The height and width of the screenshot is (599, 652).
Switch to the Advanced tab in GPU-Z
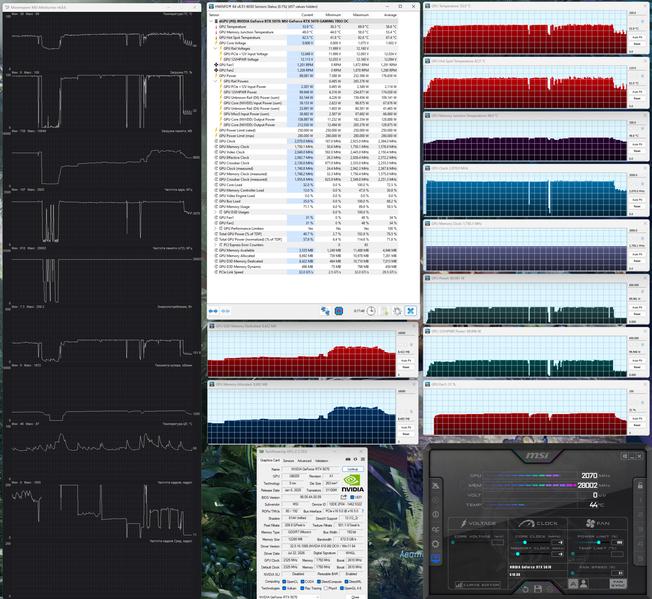[304, 461]
